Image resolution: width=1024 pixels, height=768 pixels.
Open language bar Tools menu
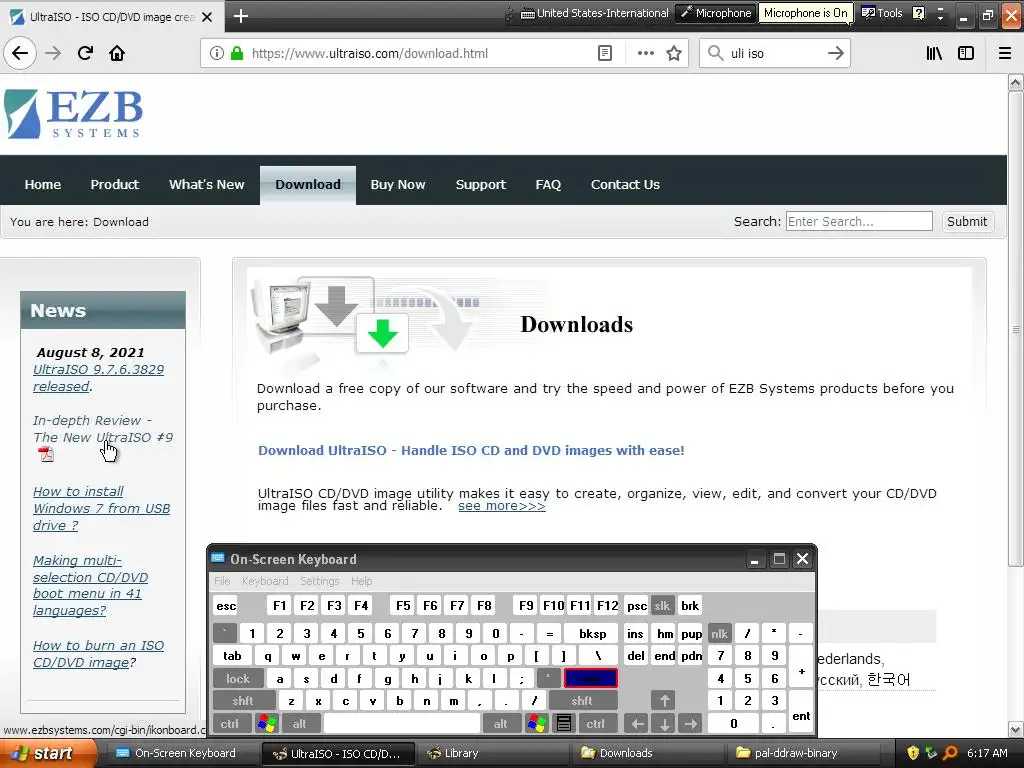[x=882, y=13]
